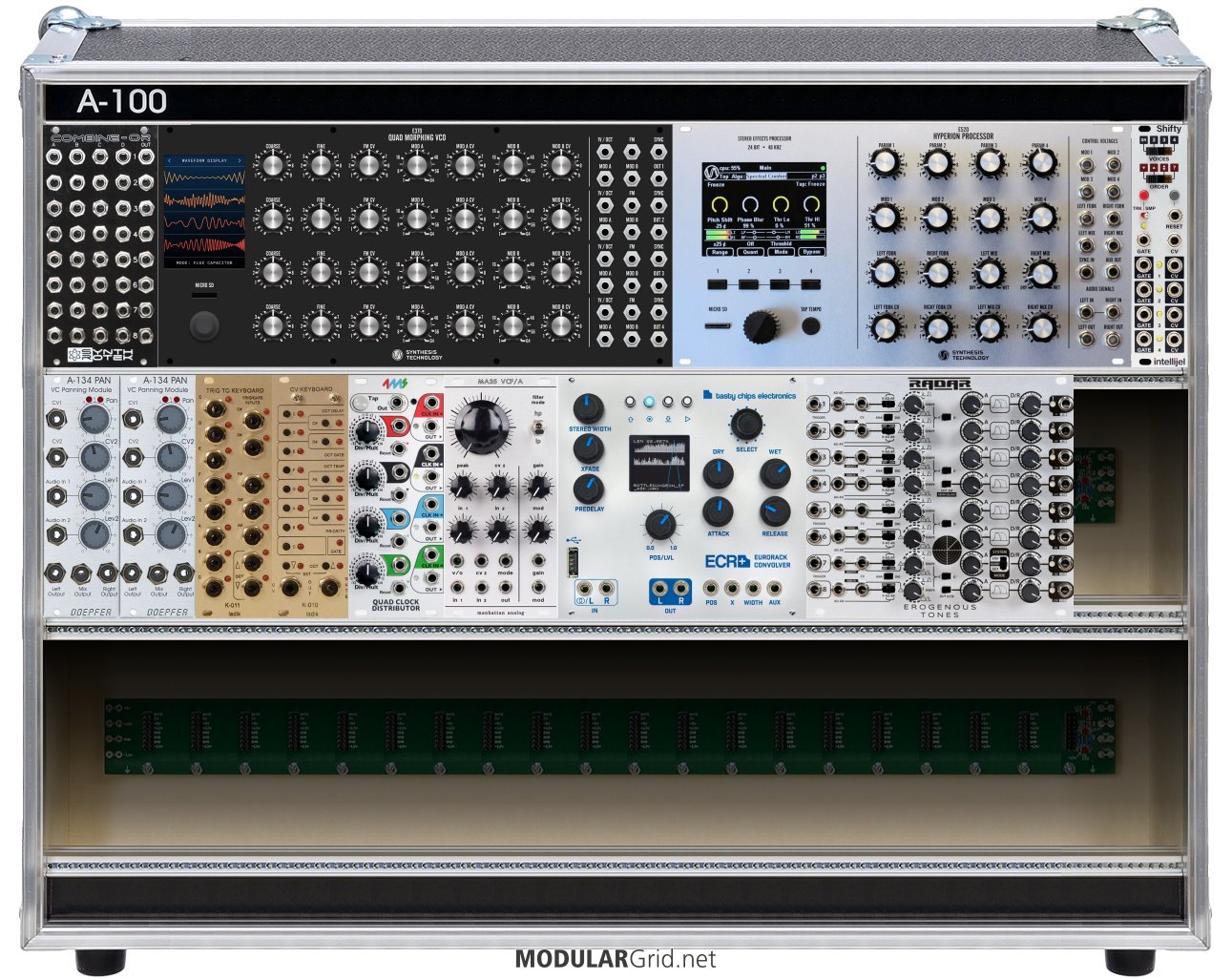Click the Synthesis Technology logo on the E520
This screenshot has height=979, width=1232.
point(964,354)
